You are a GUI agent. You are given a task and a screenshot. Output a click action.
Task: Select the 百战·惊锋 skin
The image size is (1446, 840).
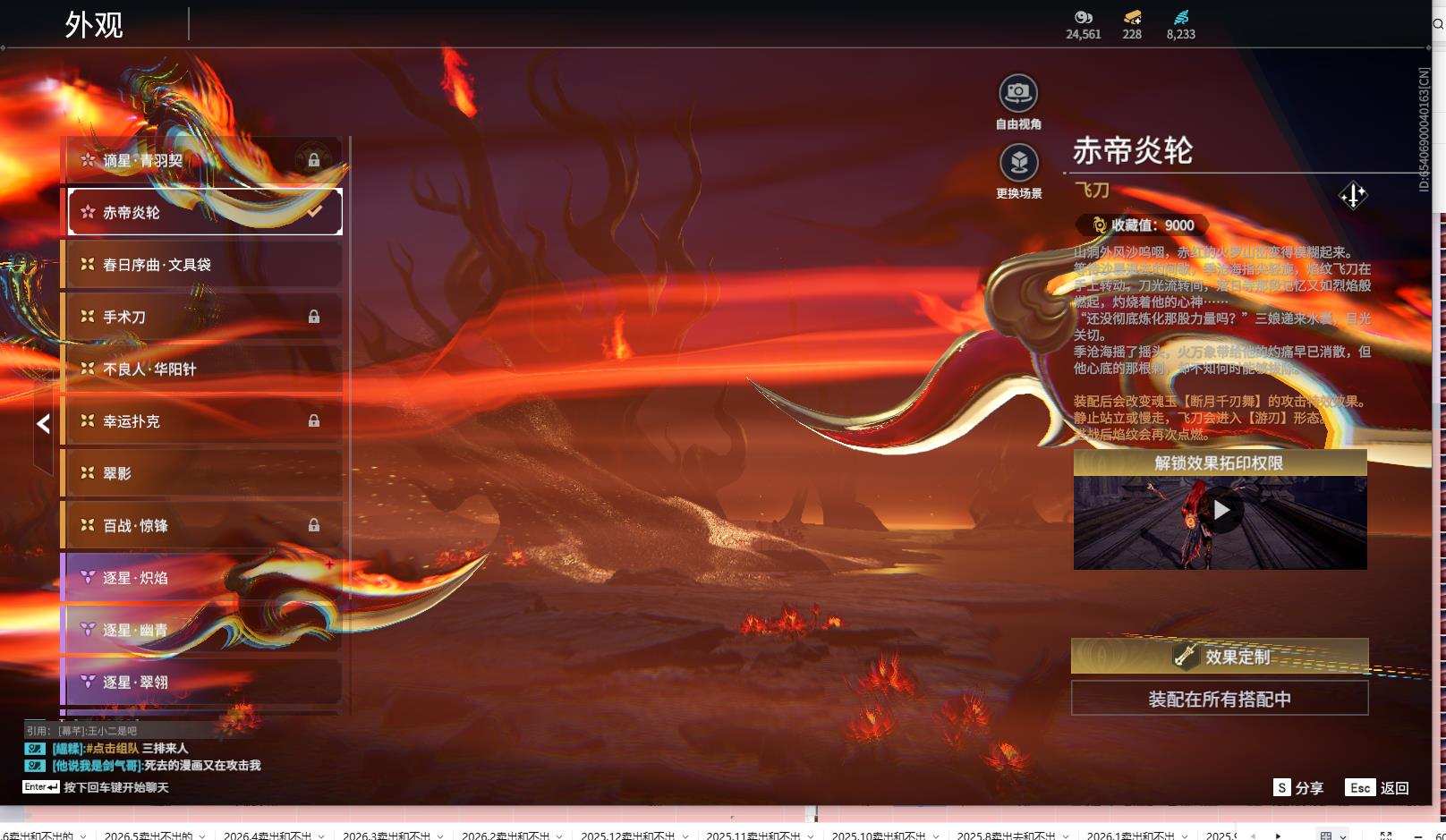tap(201, 525)
